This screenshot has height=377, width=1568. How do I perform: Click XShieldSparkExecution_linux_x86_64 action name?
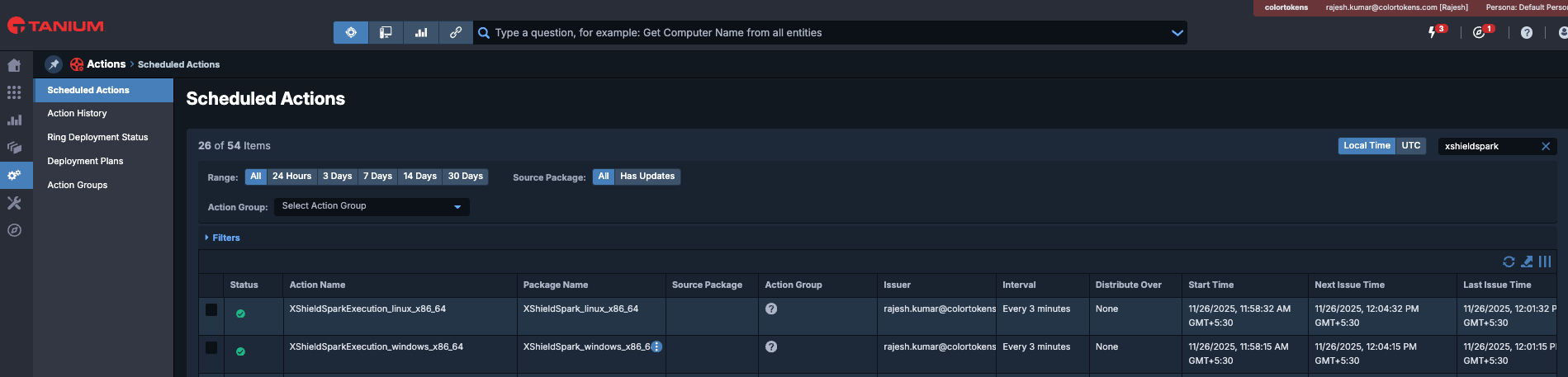pyautogui.click(x=367, y=309)
